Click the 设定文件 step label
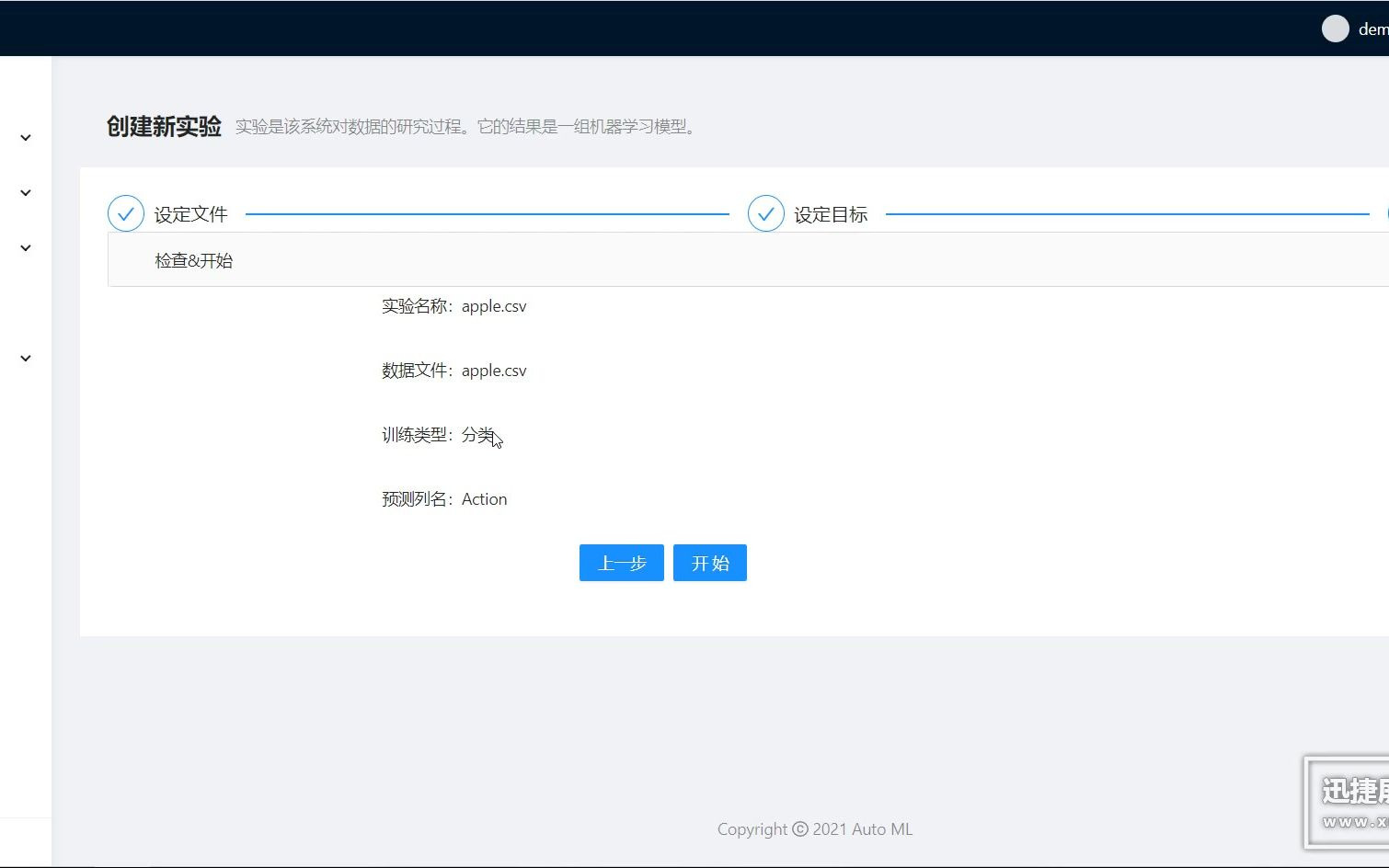 (190, 214)
